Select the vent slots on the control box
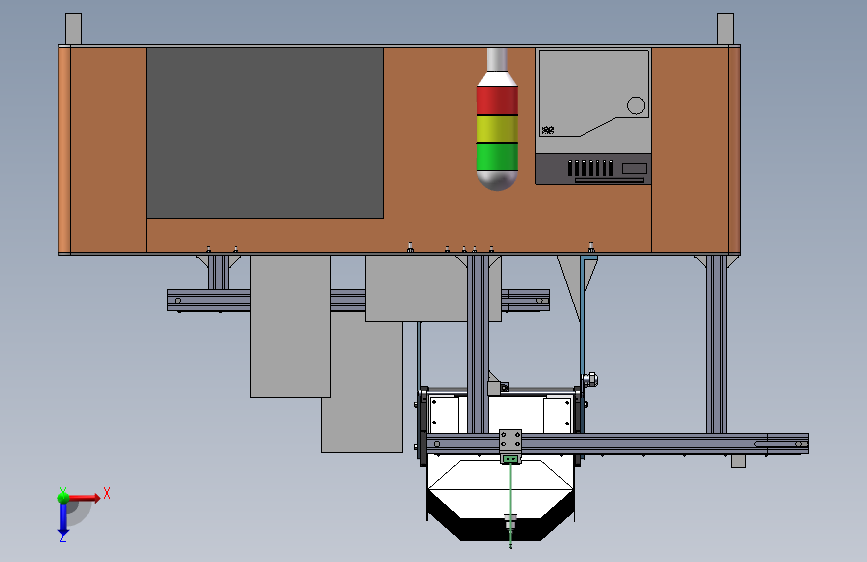 tap(591, 168)
